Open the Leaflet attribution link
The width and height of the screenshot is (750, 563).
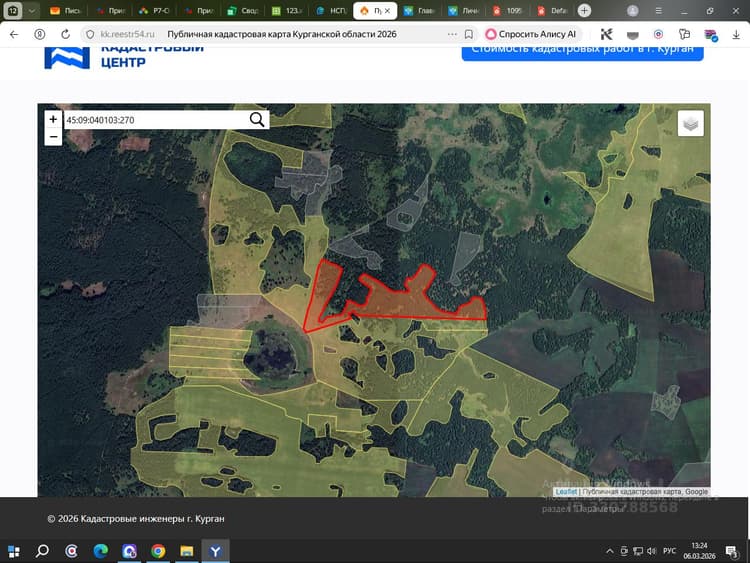pos(566,492)
